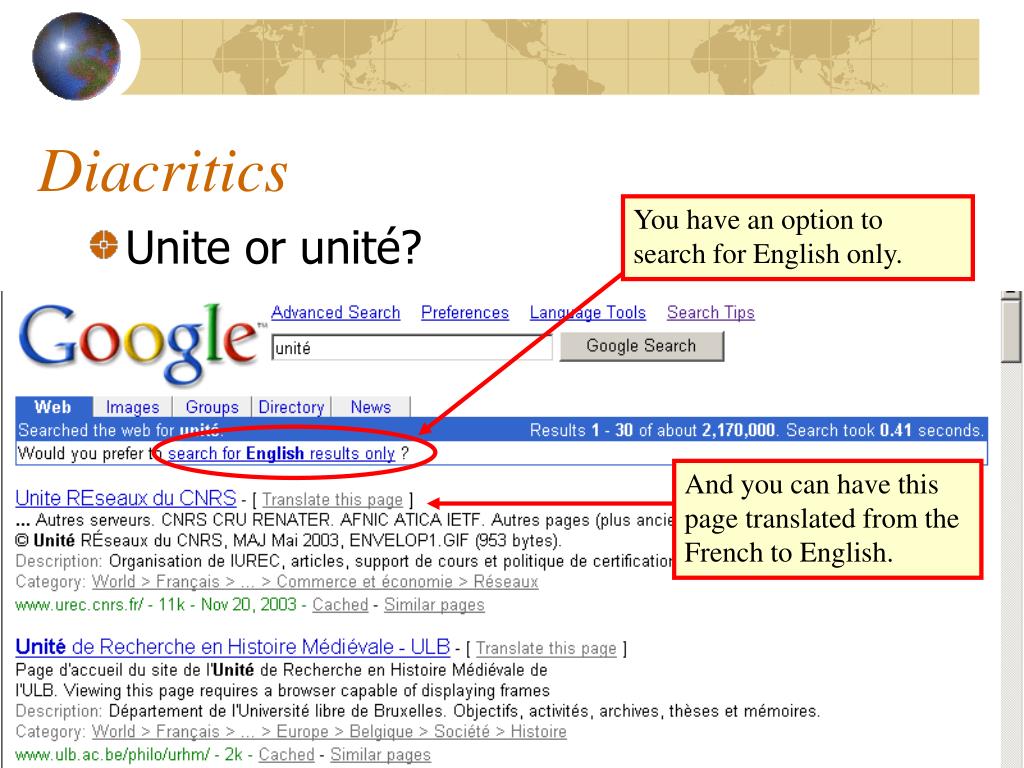Screen dimensions: 1024x768
Task: Open the Société category link
Action: (462, 731)
